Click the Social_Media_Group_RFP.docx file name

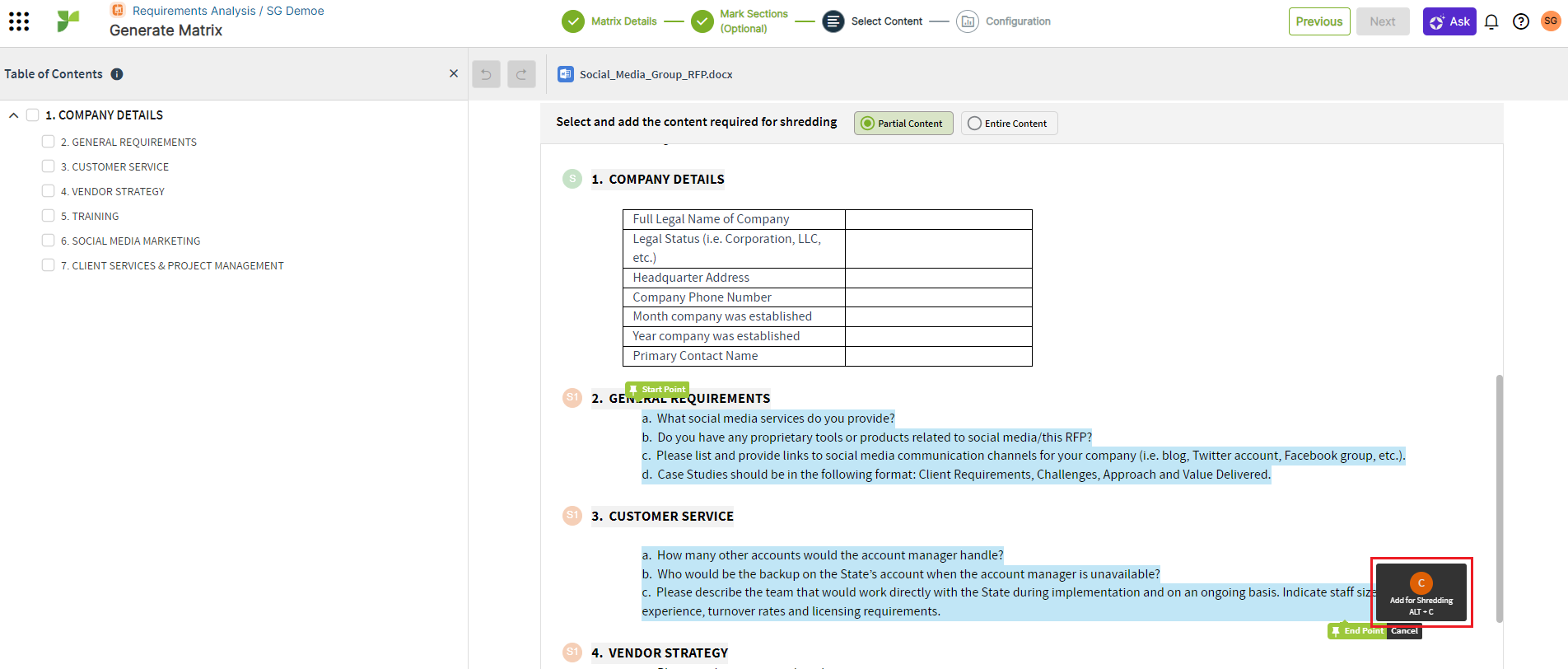tap(656, 74)
